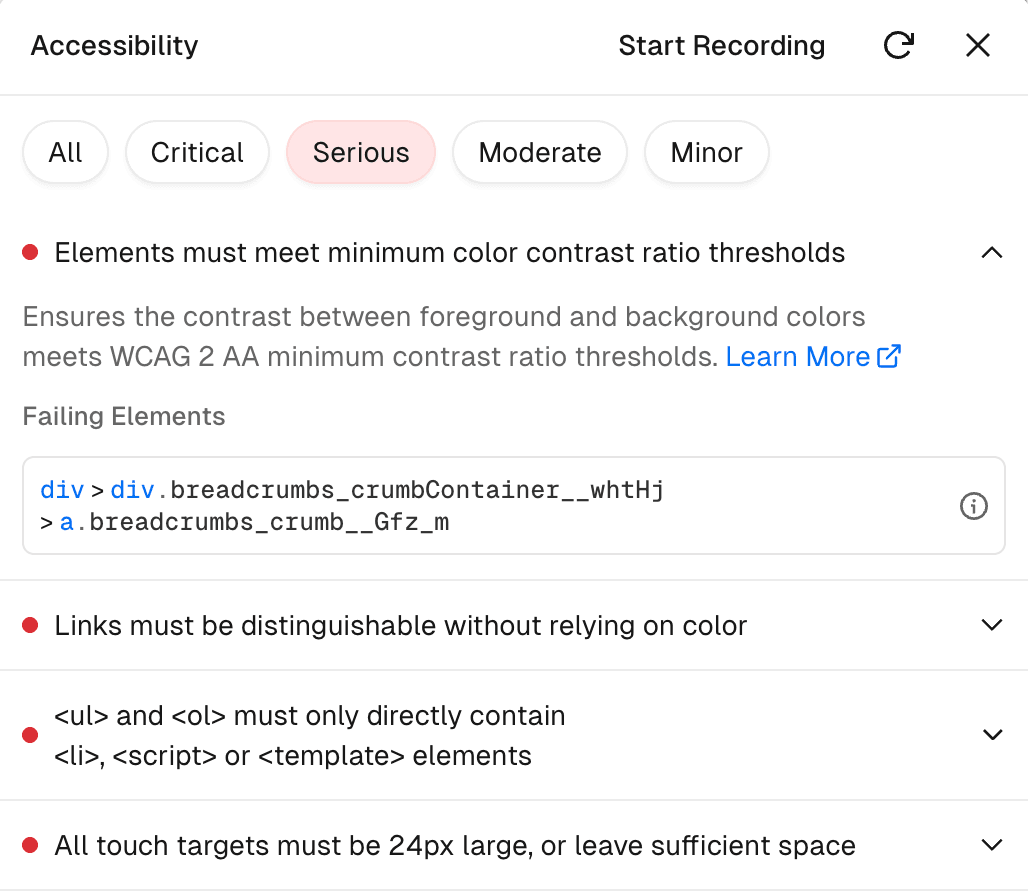Screen dimensions: 1028x892
Task: Open the Learn More link
Action: [x=797, y=356]
